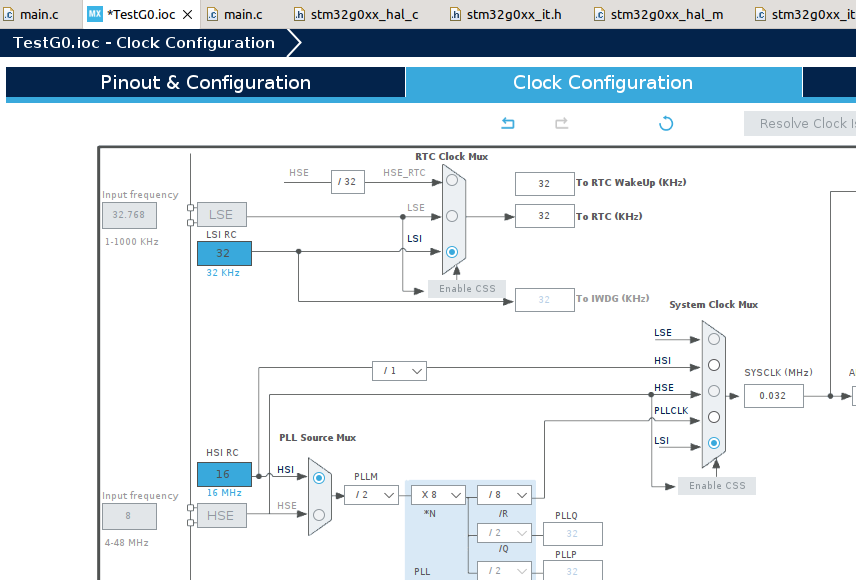Click the undo arrow icon
Viewport: 856px width, 580px height.
click(507, 122)
